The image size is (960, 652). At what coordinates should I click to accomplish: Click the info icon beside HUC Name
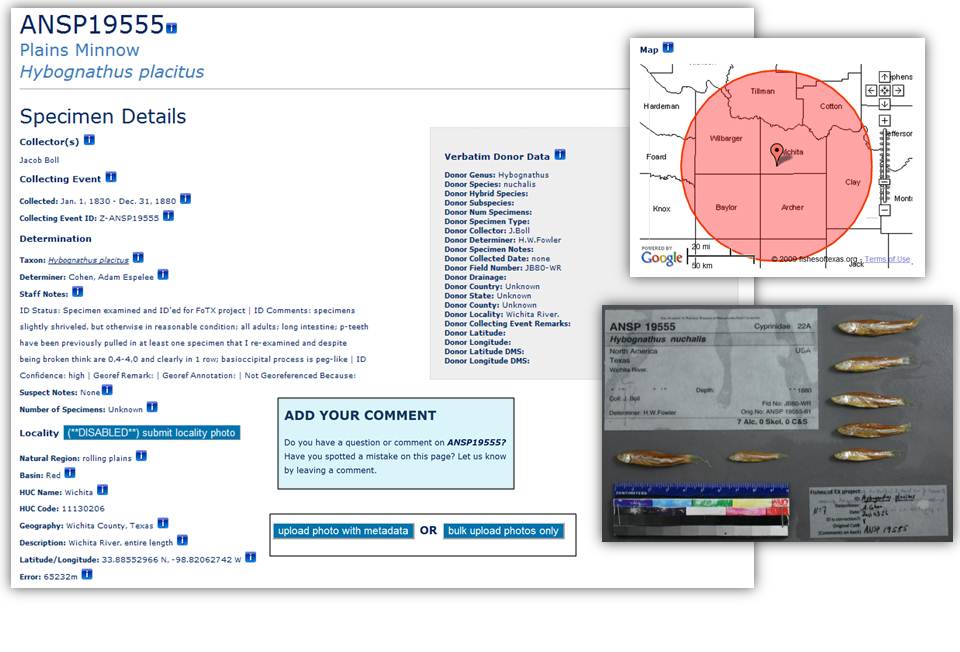tap(102, 491)
